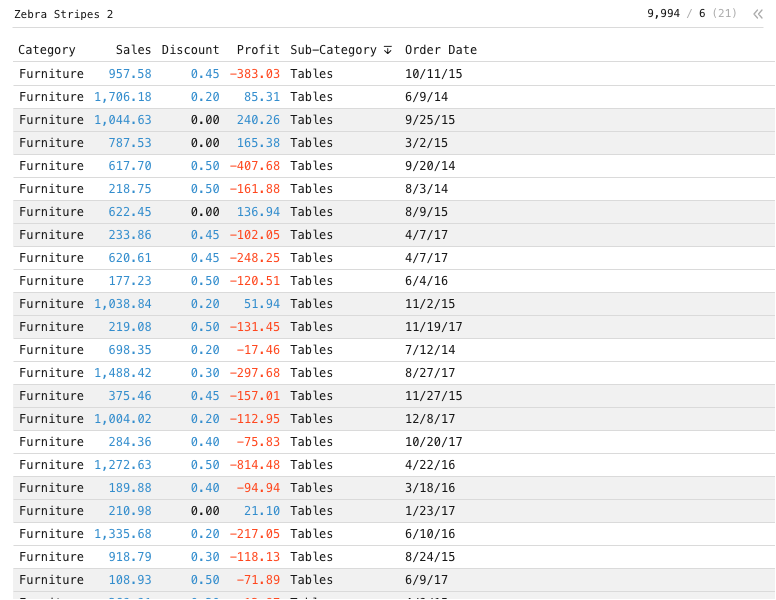Select discount 0.30 in the 1,488.42 row
Screen dimensions: 776x600
[205, 373]
